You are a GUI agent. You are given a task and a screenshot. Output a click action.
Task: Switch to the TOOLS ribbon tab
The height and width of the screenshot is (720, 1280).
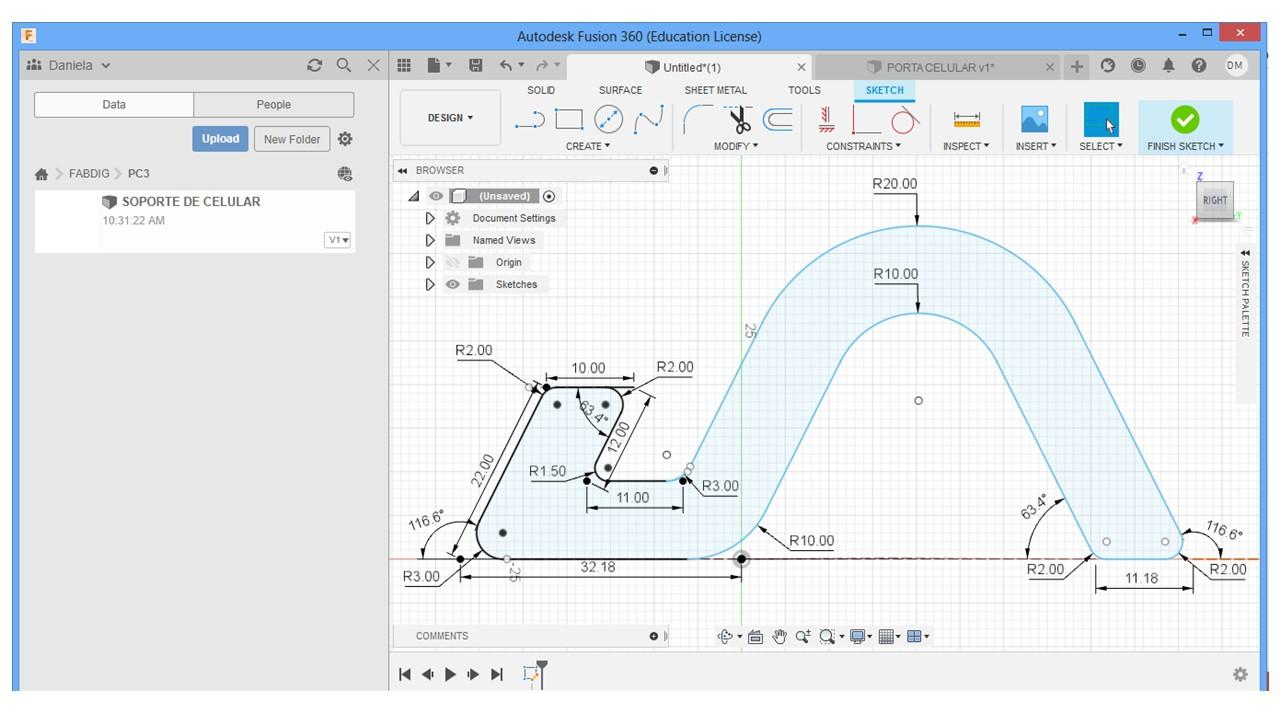[804, 90]
